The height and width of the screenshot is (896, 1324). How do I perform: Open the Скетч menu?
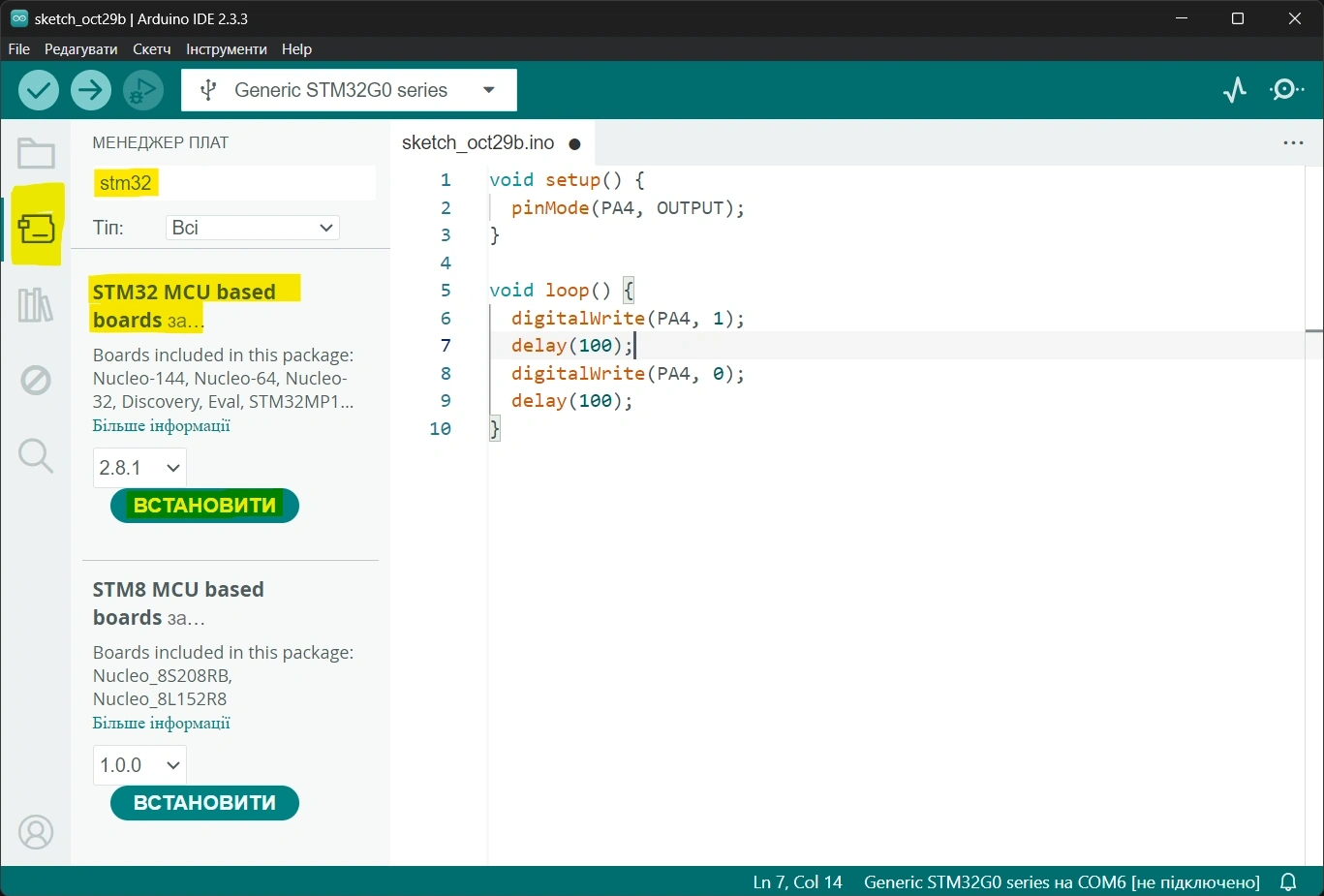point(152,49)
